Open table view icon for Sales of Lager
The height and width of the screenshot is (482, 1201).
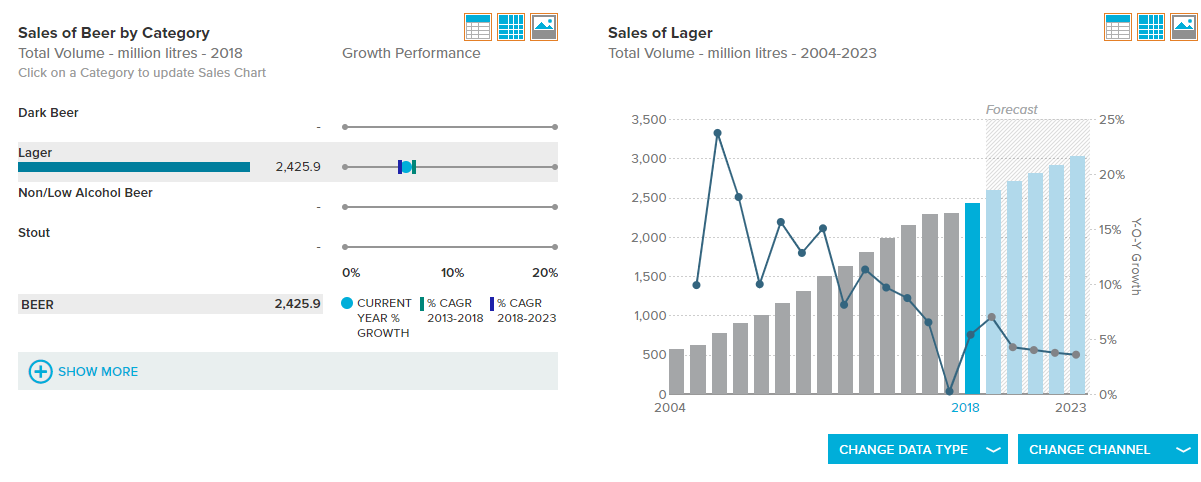click(1118, 27)
